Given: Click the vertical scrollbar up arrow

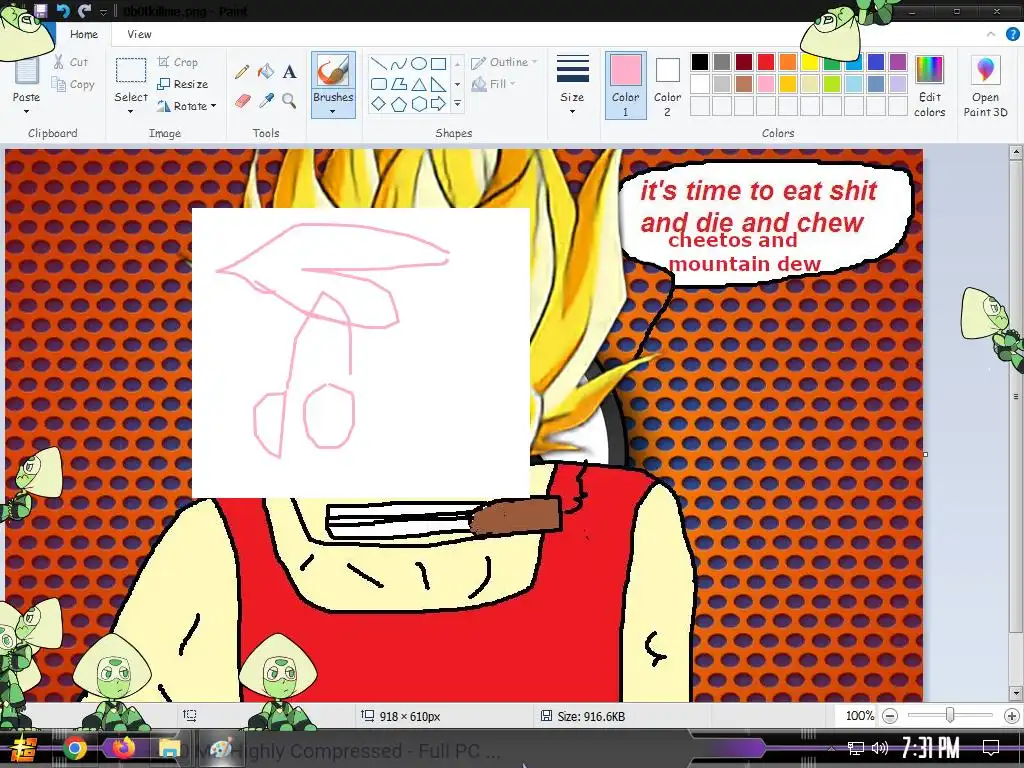Looking at the screenshot, I should 1016,153.
